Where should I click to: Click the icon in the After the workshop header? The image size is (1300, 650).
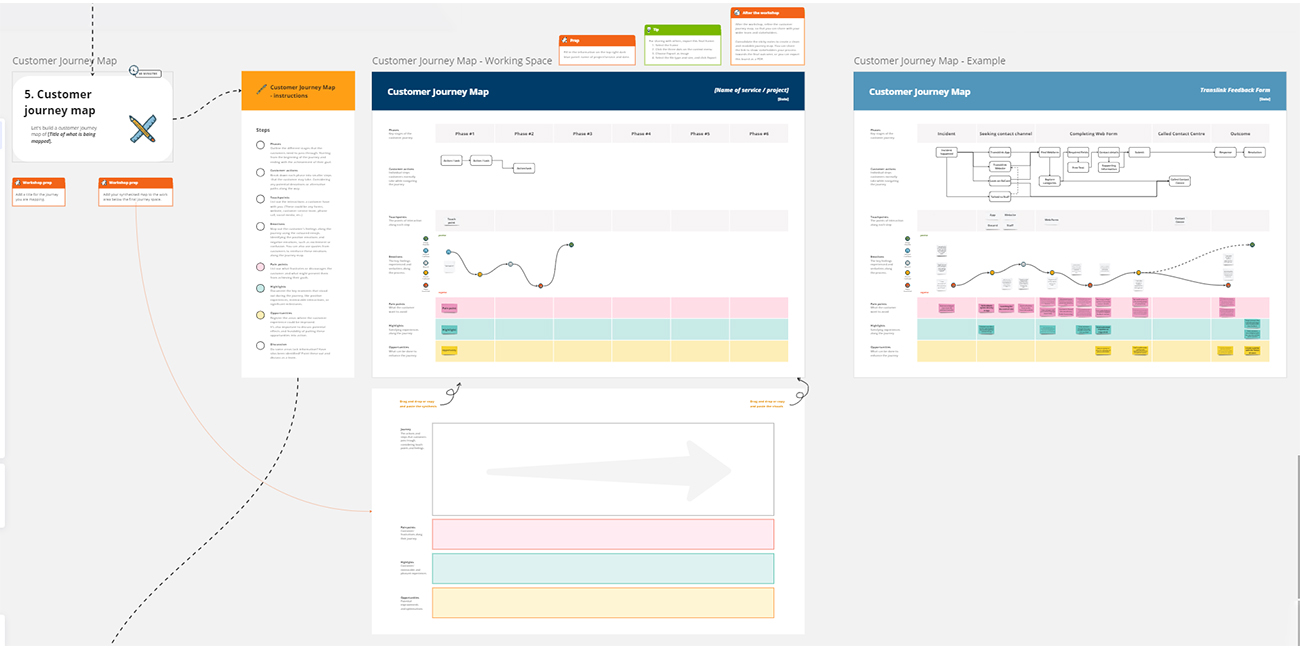pos(736,13)
